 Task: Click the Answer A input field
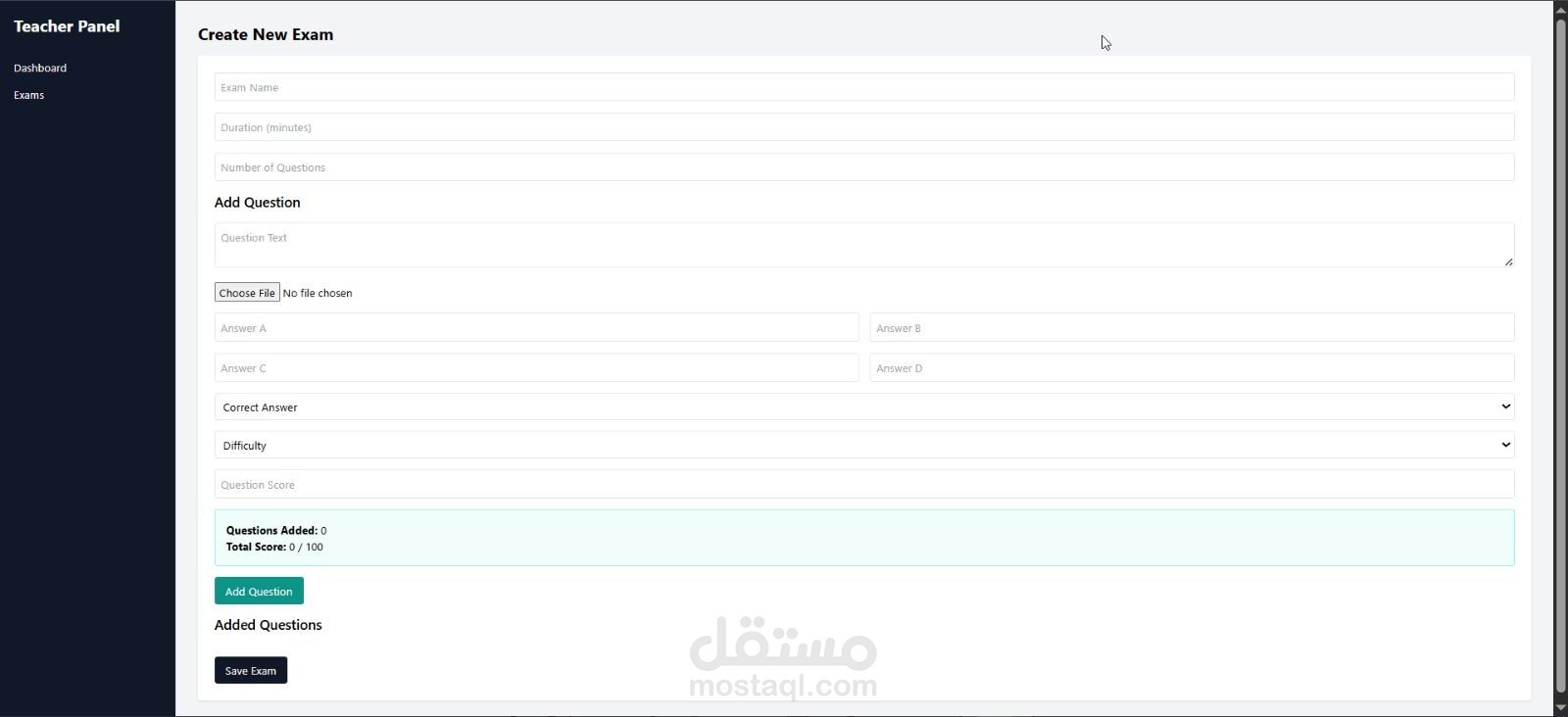point(536,328)
